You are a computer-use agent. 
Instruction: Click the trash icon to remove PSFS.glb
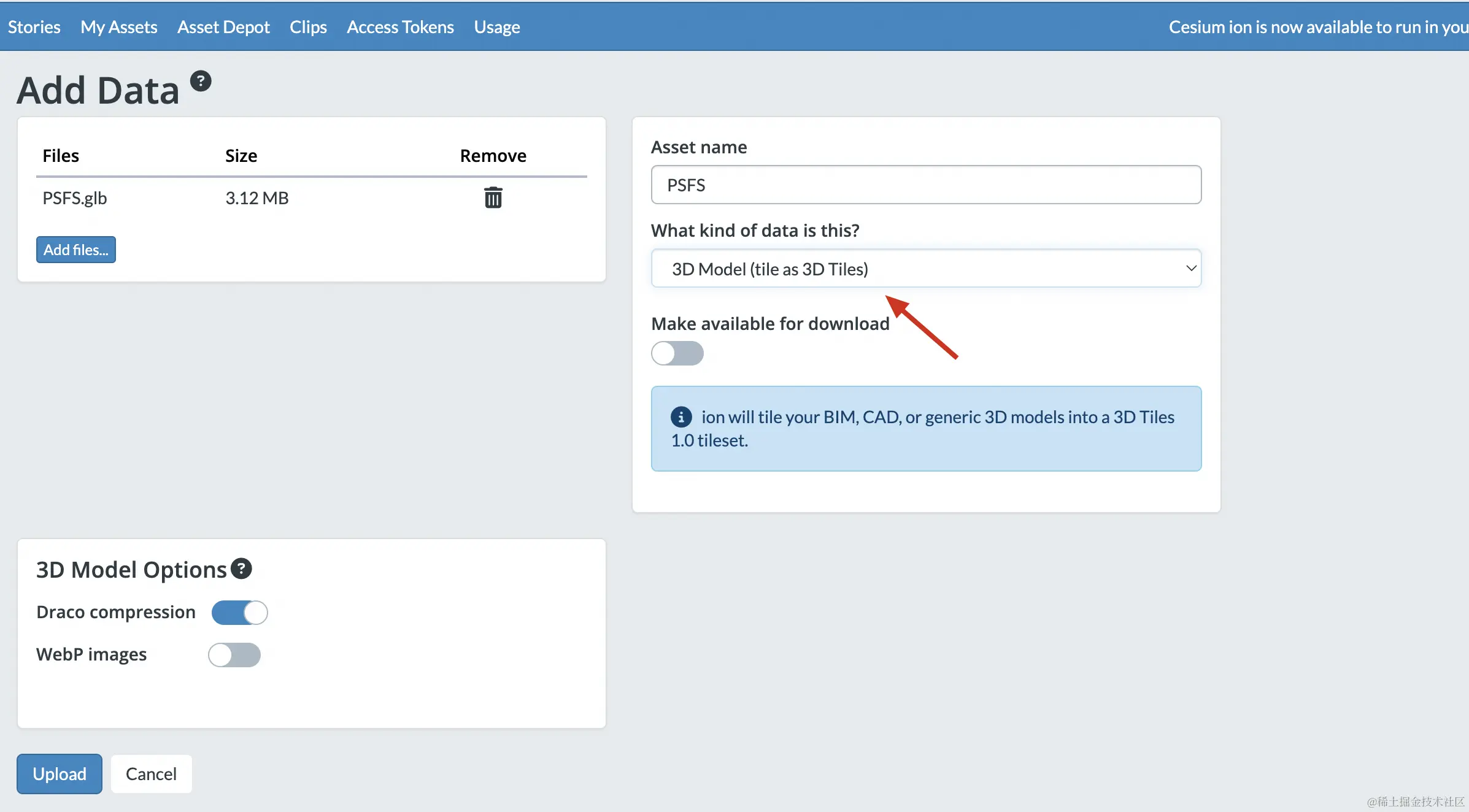(493, 198)
